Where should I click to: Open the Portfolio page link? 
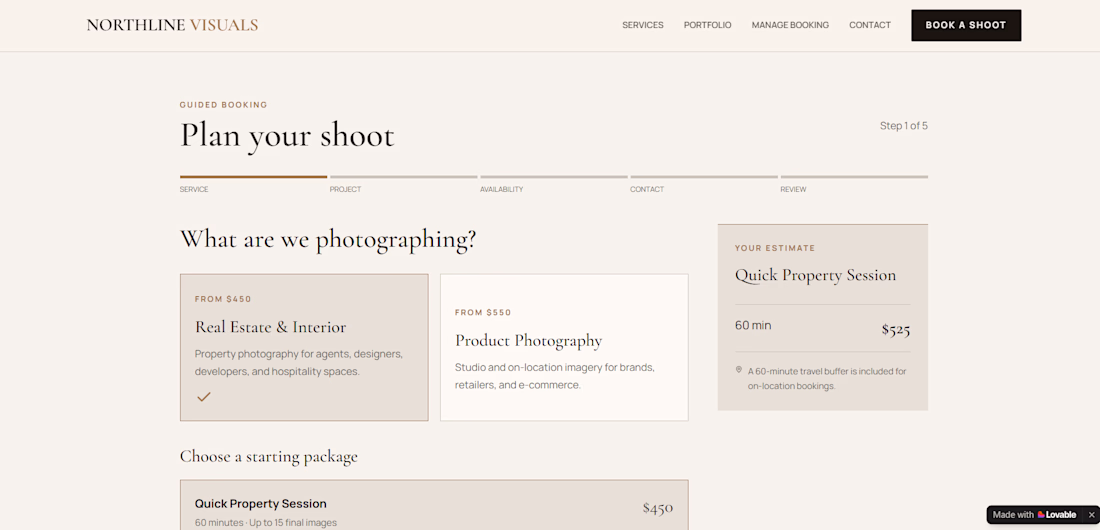point(707,25)
